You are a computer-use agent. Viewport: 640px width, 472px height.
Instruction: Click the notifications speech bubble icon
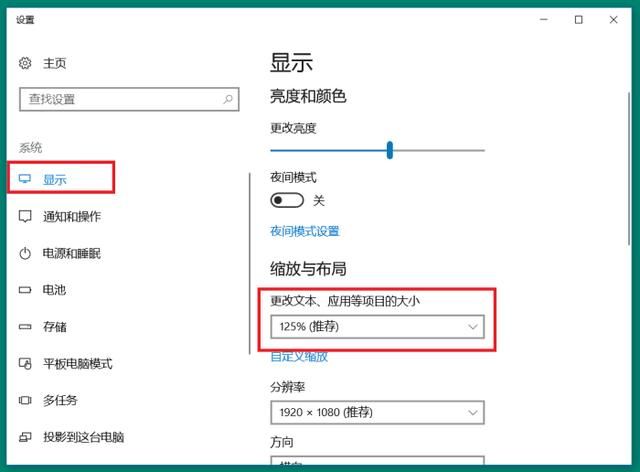(x=25, y=216)
